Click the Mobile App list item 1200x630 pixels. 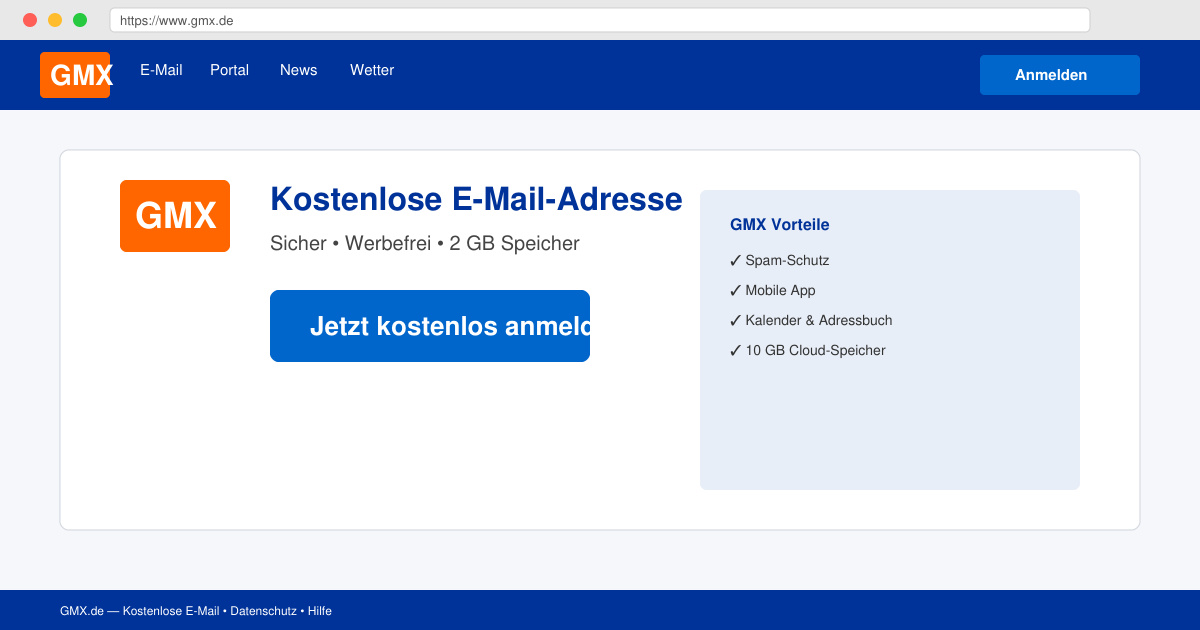(773, 291)
